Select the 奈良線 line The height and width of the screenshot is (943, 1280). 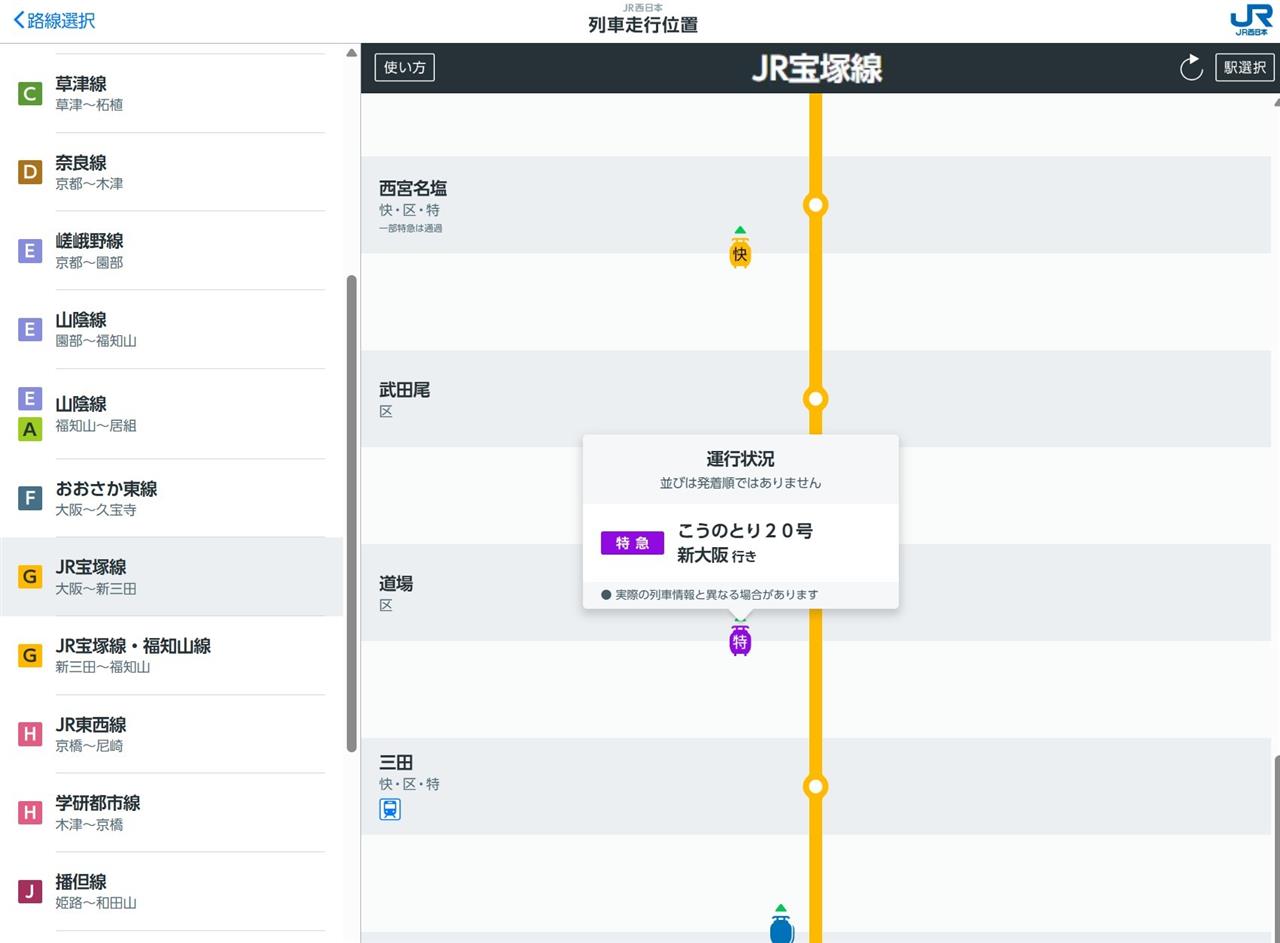tap(172, 172)
